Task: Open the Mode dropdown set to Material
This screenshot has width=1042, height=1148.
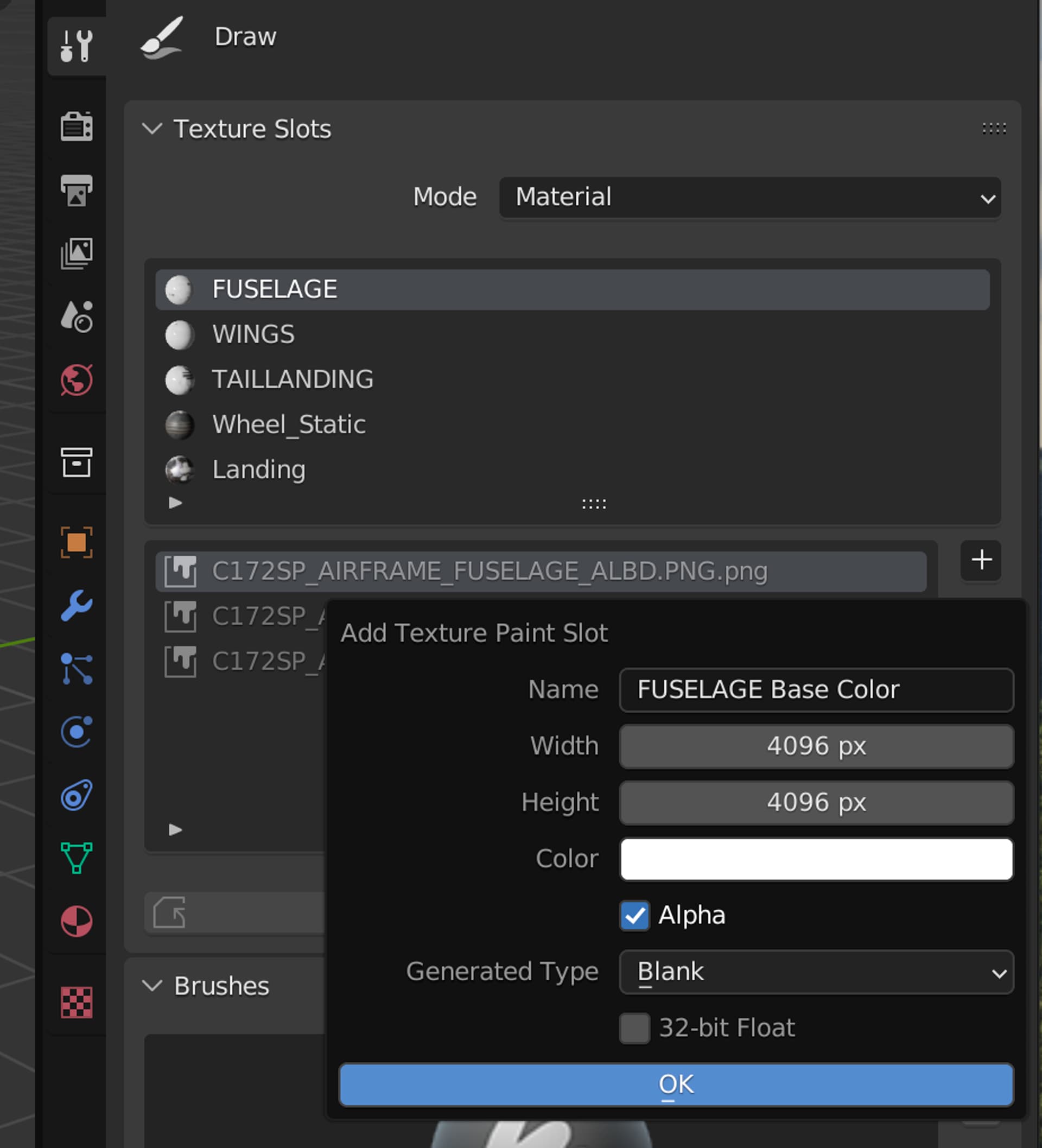Action: [x=750, y=198]
